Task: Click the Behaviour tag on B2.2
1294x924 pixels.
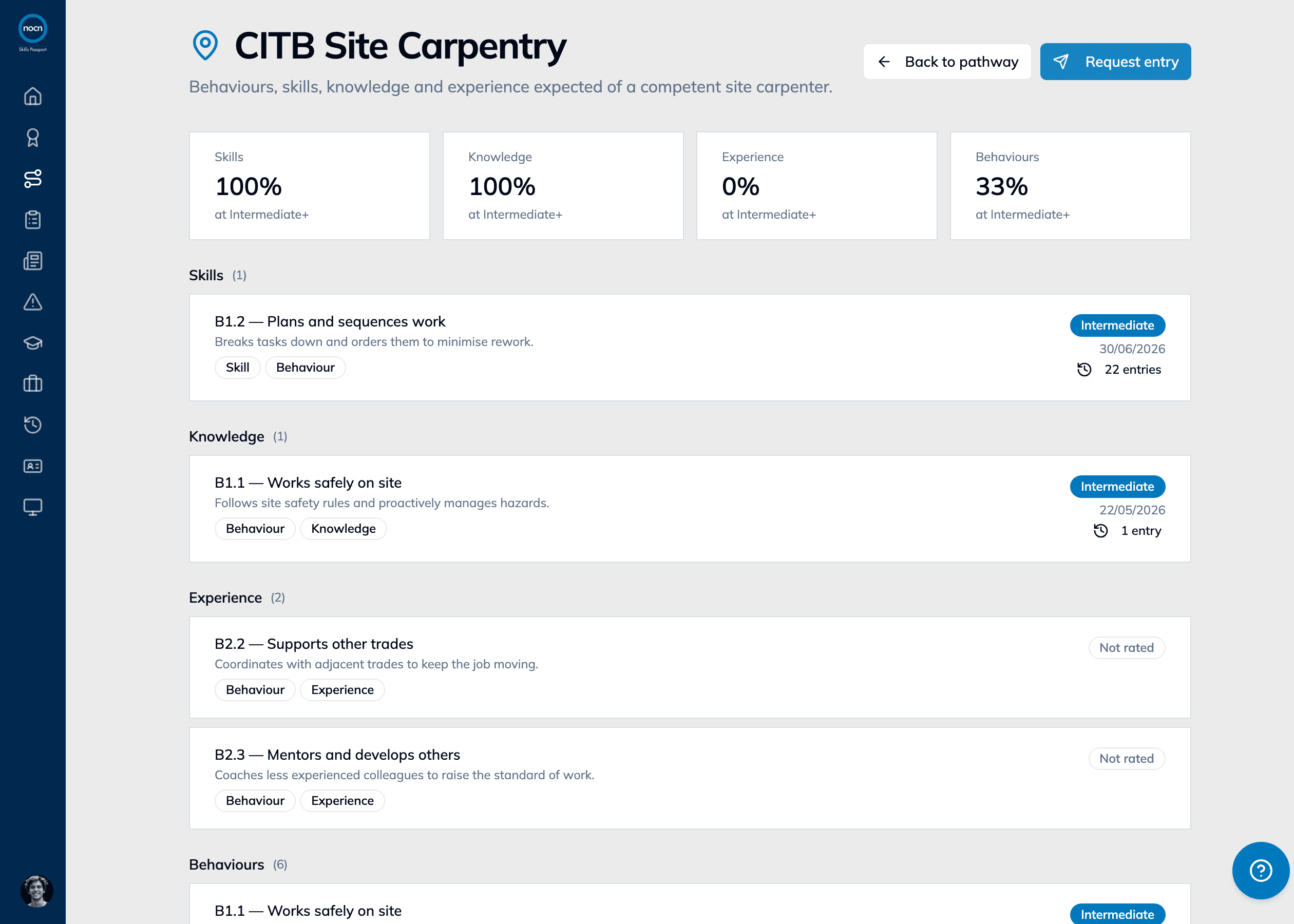Action: (255, 689)
